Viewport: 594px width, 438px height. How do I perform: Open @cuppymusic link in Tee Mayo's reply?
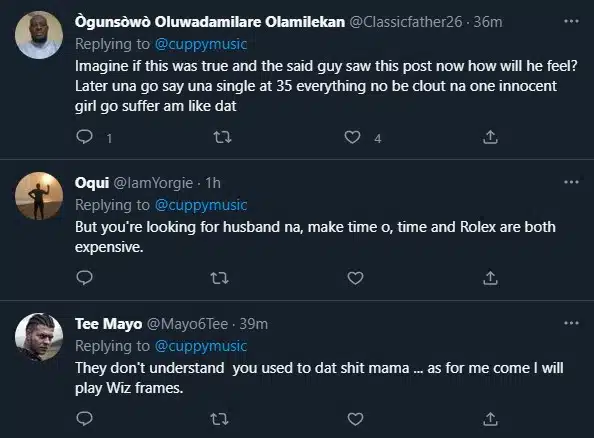[201, 346]
